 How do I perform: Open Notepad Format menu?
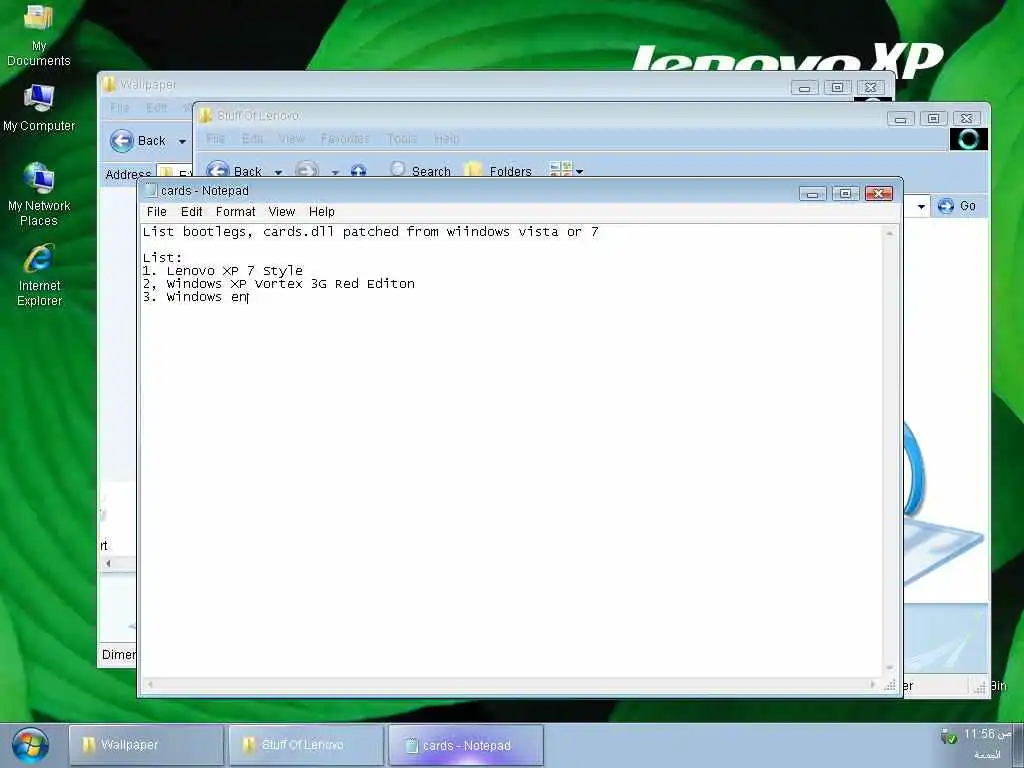(235, 212)
